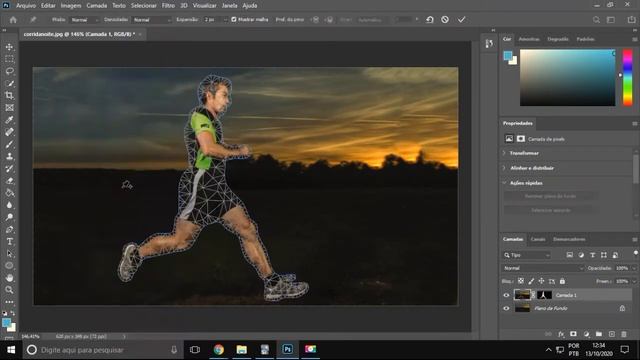Toggle lock image pixels
The height and width of the screenshot is (360, 640).
(531, 281)
